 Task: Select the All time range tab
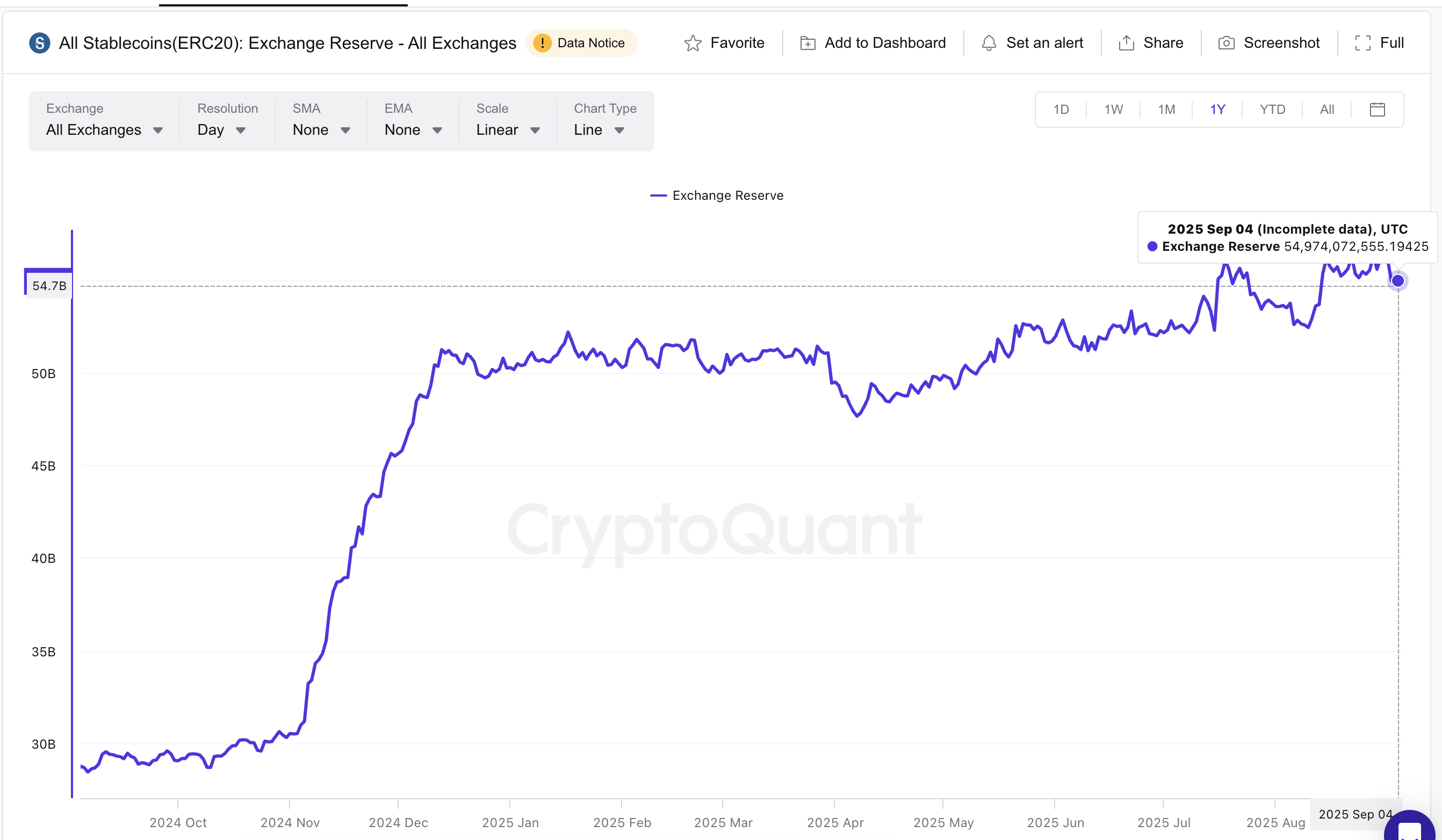click(x=1326, y=109)
